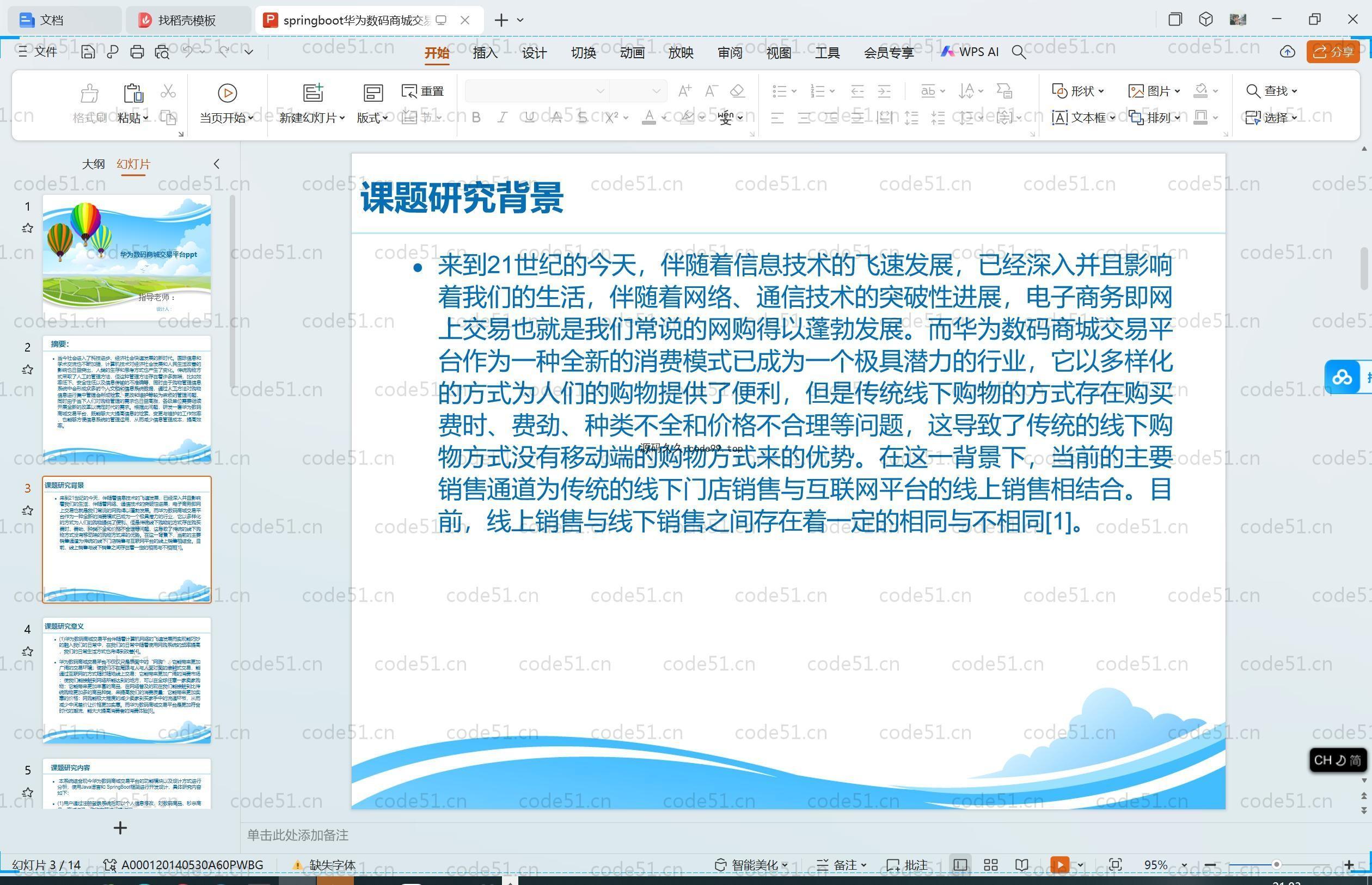Click the cloud upload icon
1372x885 pixels.
pos(1288,52)
